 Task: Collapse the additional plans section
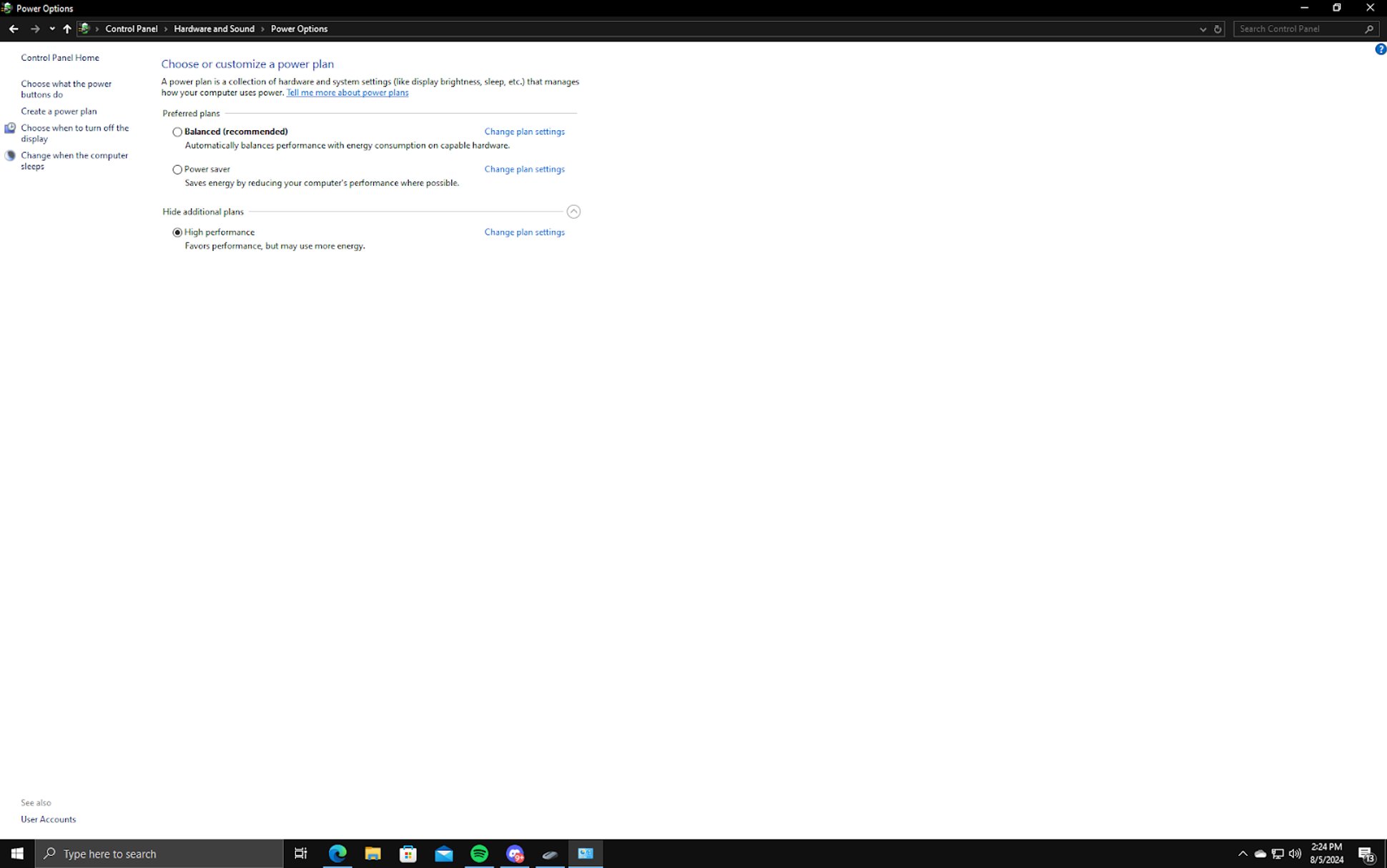573,212
